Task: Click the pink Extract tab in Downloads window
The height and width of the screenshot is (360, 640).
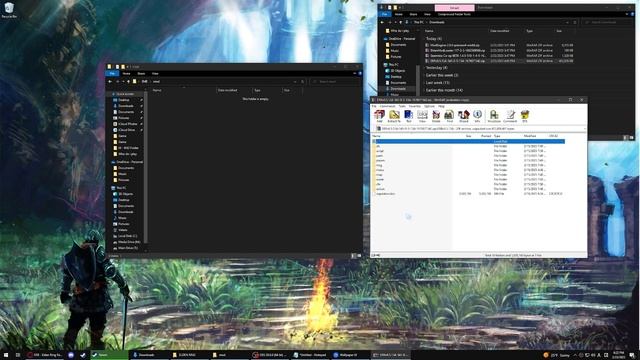Action: tap(454, 8)
